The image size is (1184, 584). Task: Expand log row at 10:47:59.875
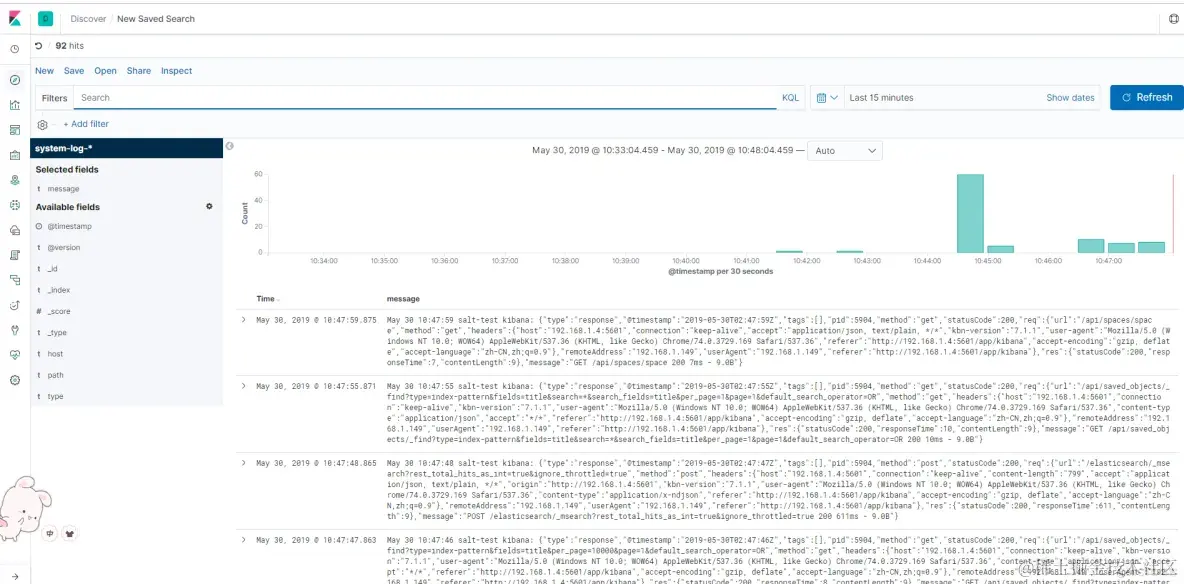(x=243, y=320)
